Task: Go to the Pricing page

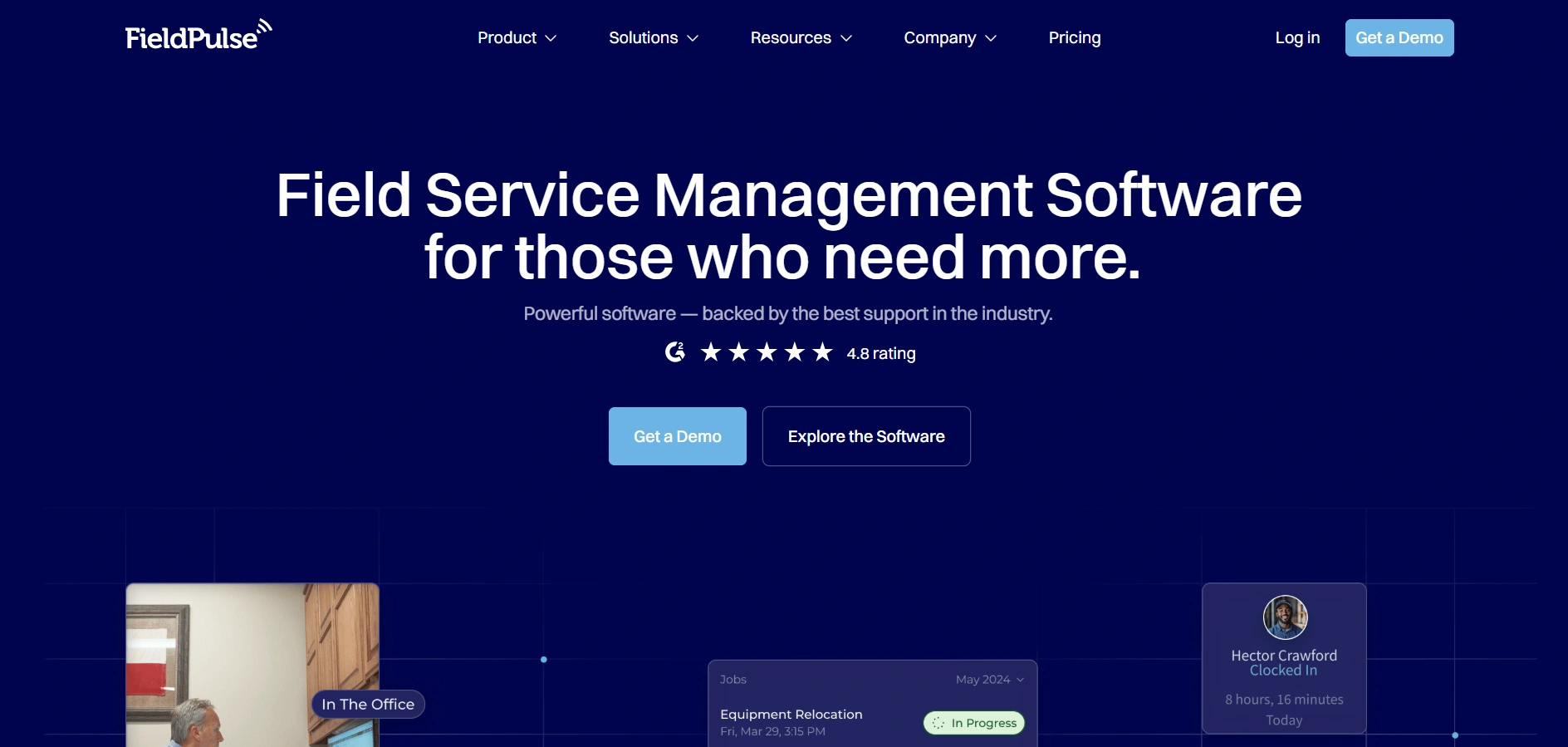Action: [1075, 37]
